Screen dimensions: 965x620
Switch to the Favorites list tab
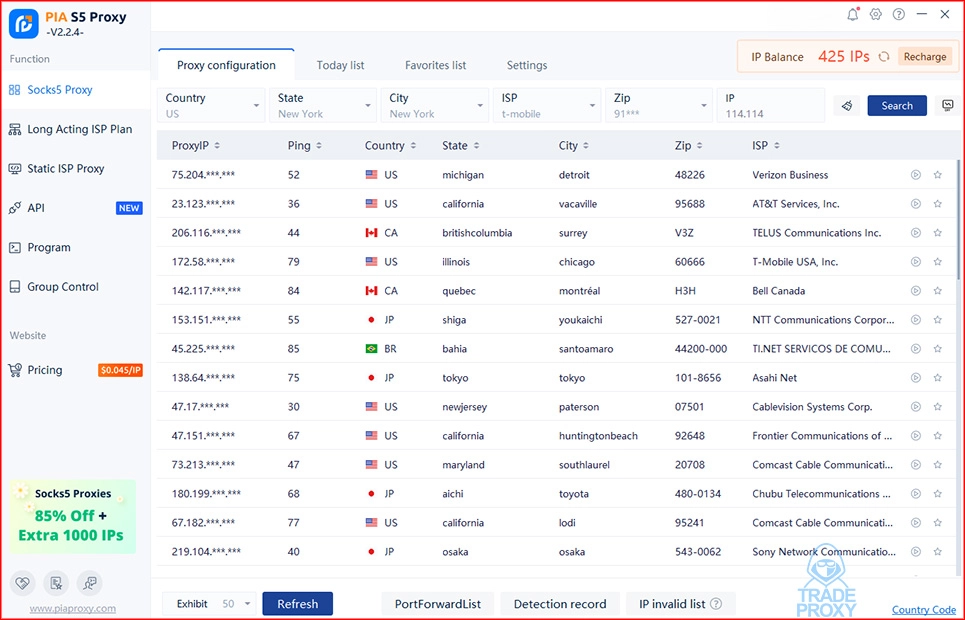(x=435, y=65)
